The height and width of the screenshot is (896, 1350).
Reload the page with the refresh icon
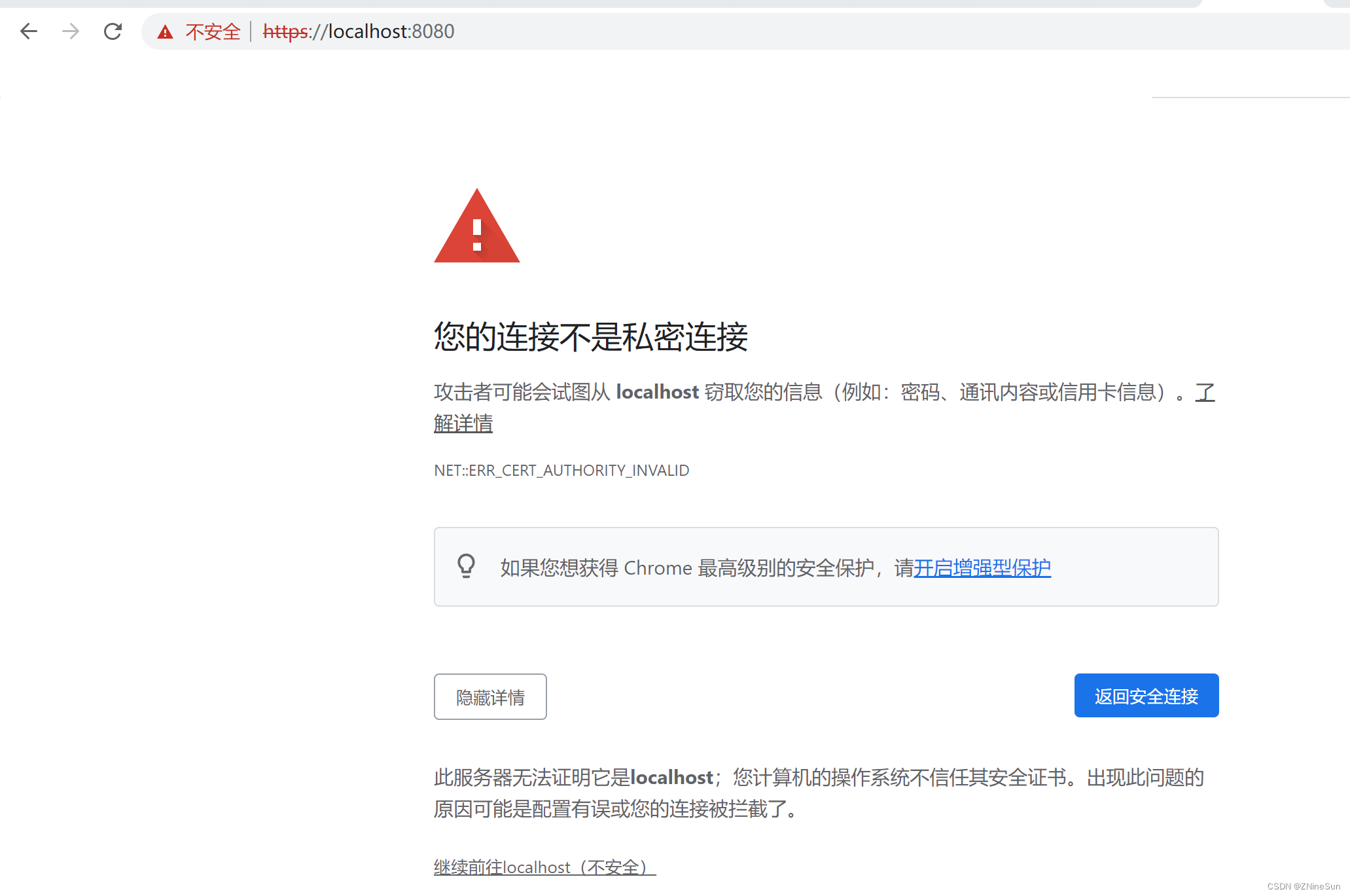(113, 31)
